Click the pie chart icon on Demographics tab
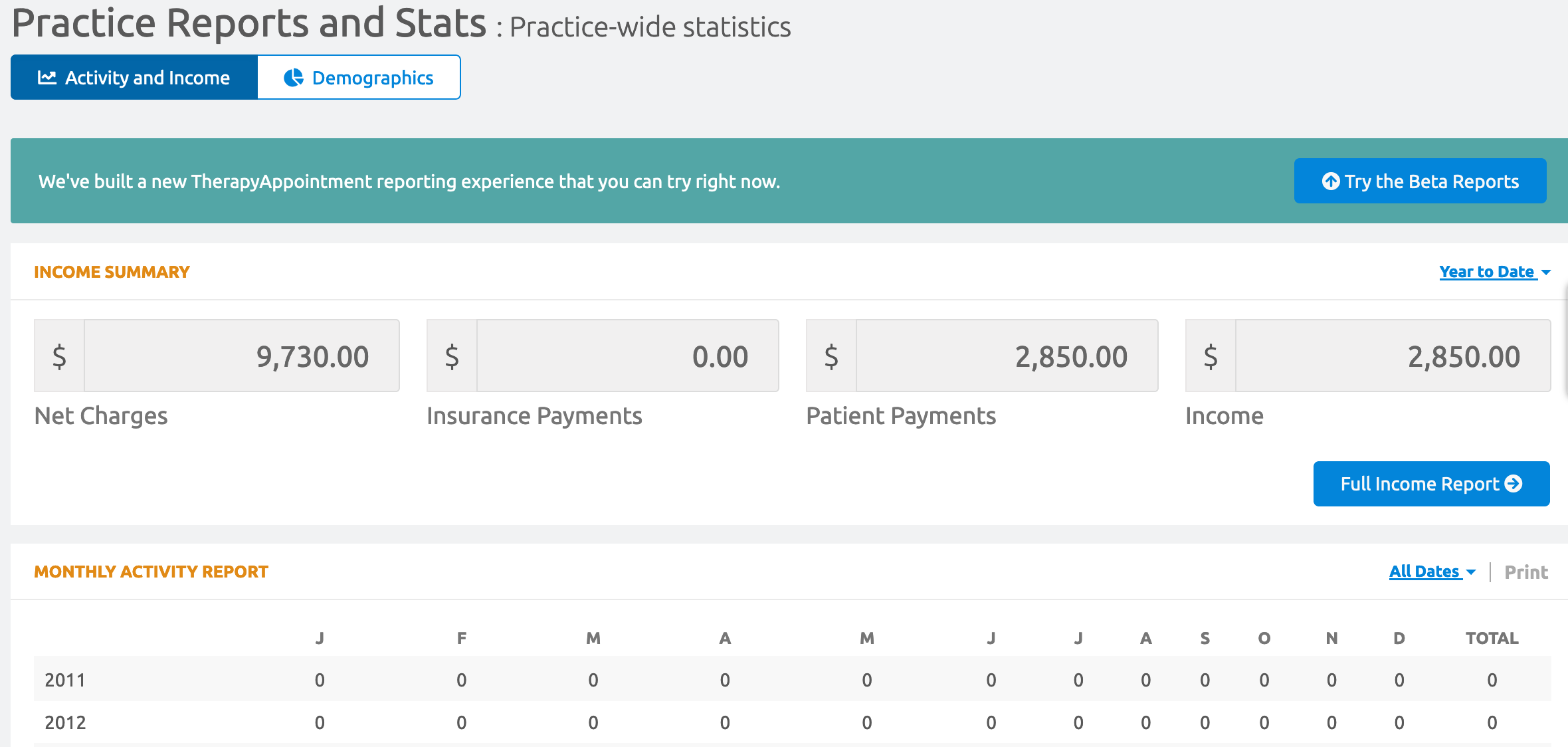The height and width of the screenshot is (747, 1568). click(294, 78)
